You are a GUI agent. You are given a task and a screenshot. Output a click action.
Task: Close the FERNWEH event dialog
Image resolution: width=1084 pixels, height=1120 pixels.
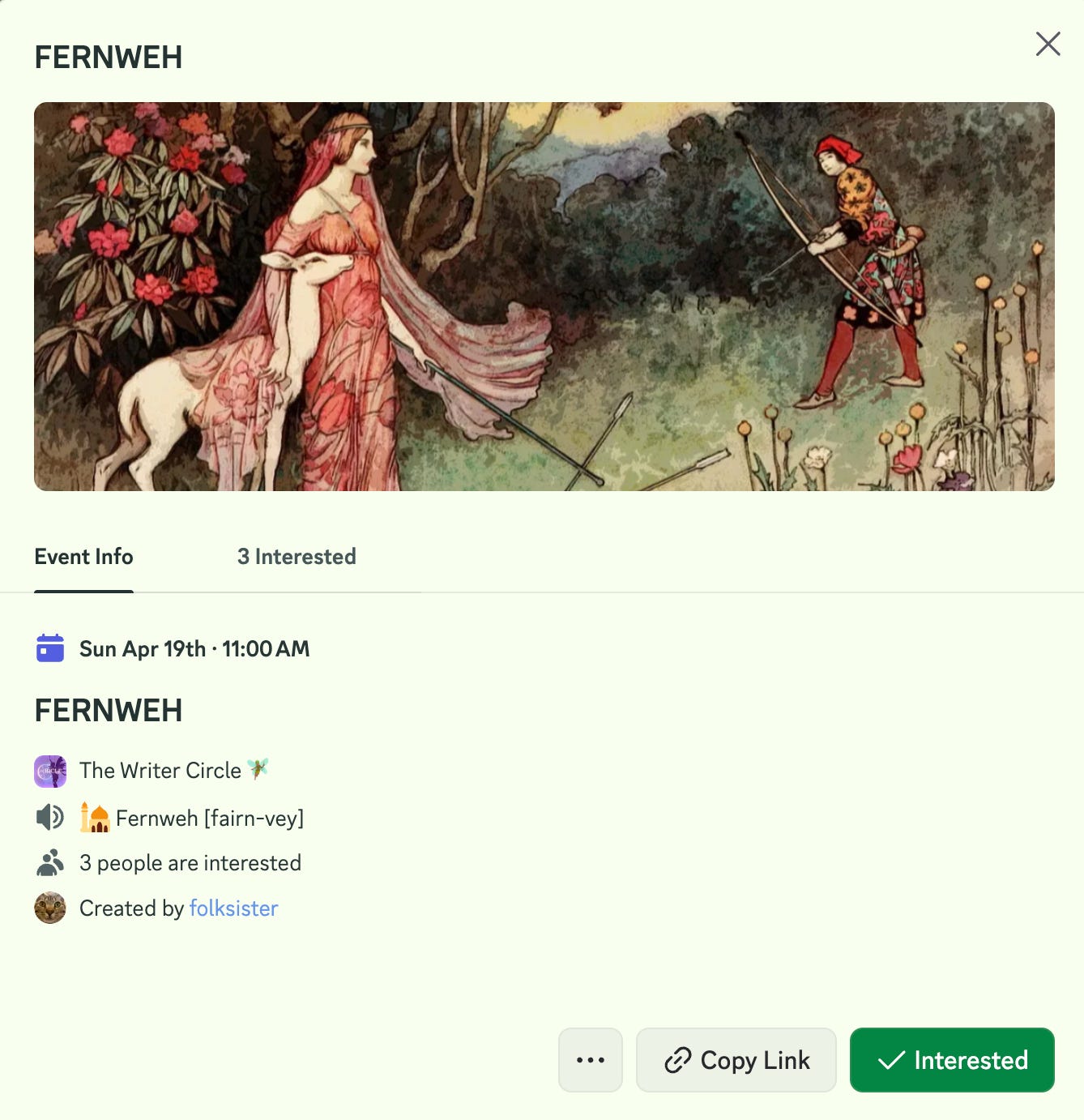(1048, 44)
